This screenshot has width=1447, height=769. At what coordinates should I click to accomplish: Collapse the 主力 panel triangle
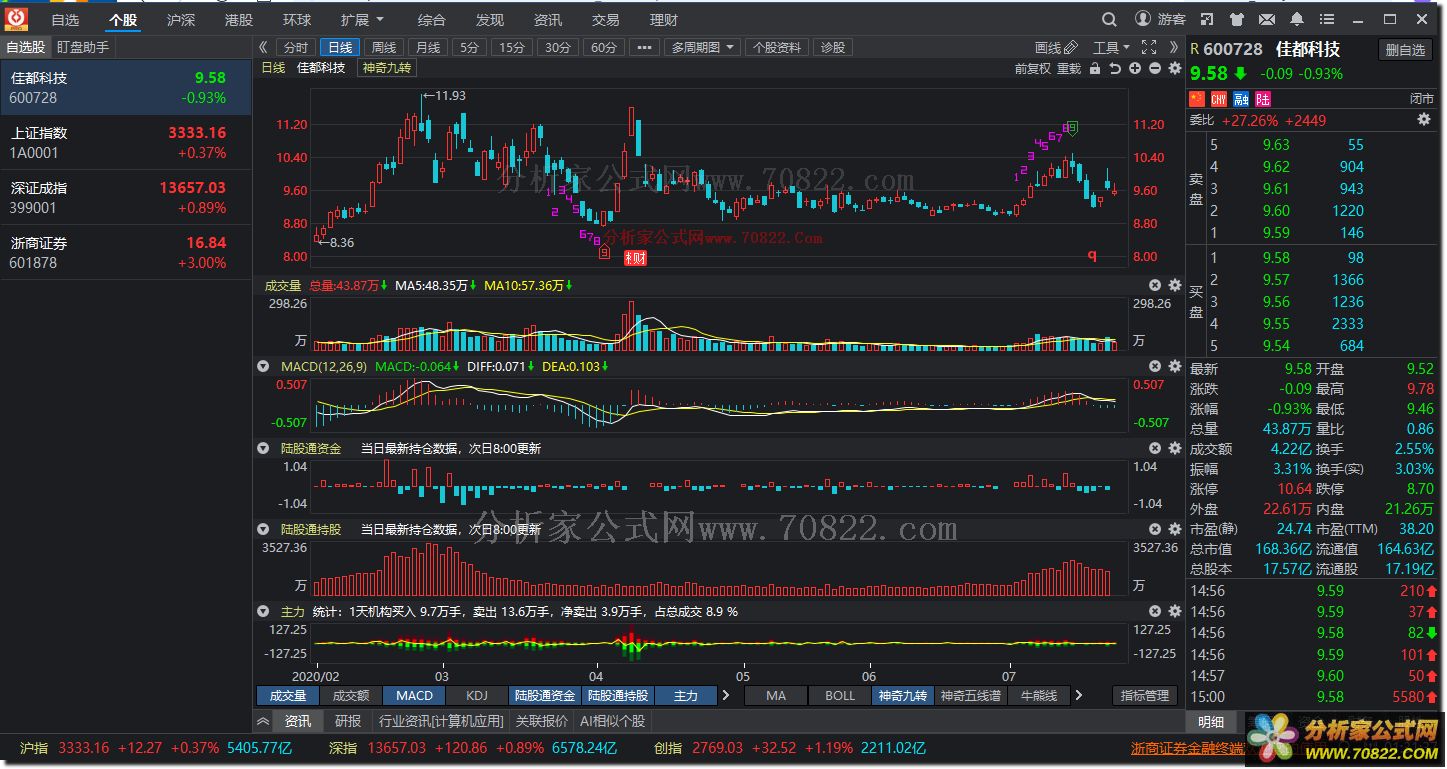264,611
